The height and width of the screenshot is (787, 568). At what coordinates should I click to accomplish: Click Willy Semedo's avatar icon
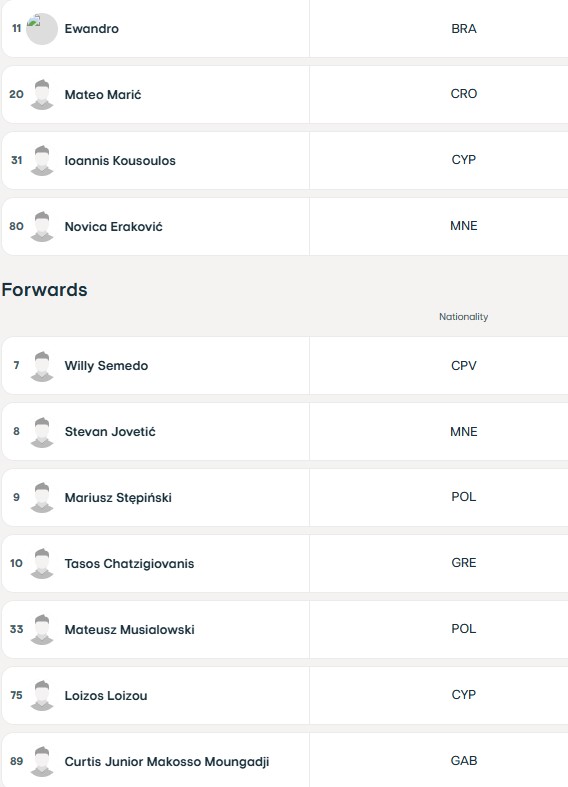[42, 366]
